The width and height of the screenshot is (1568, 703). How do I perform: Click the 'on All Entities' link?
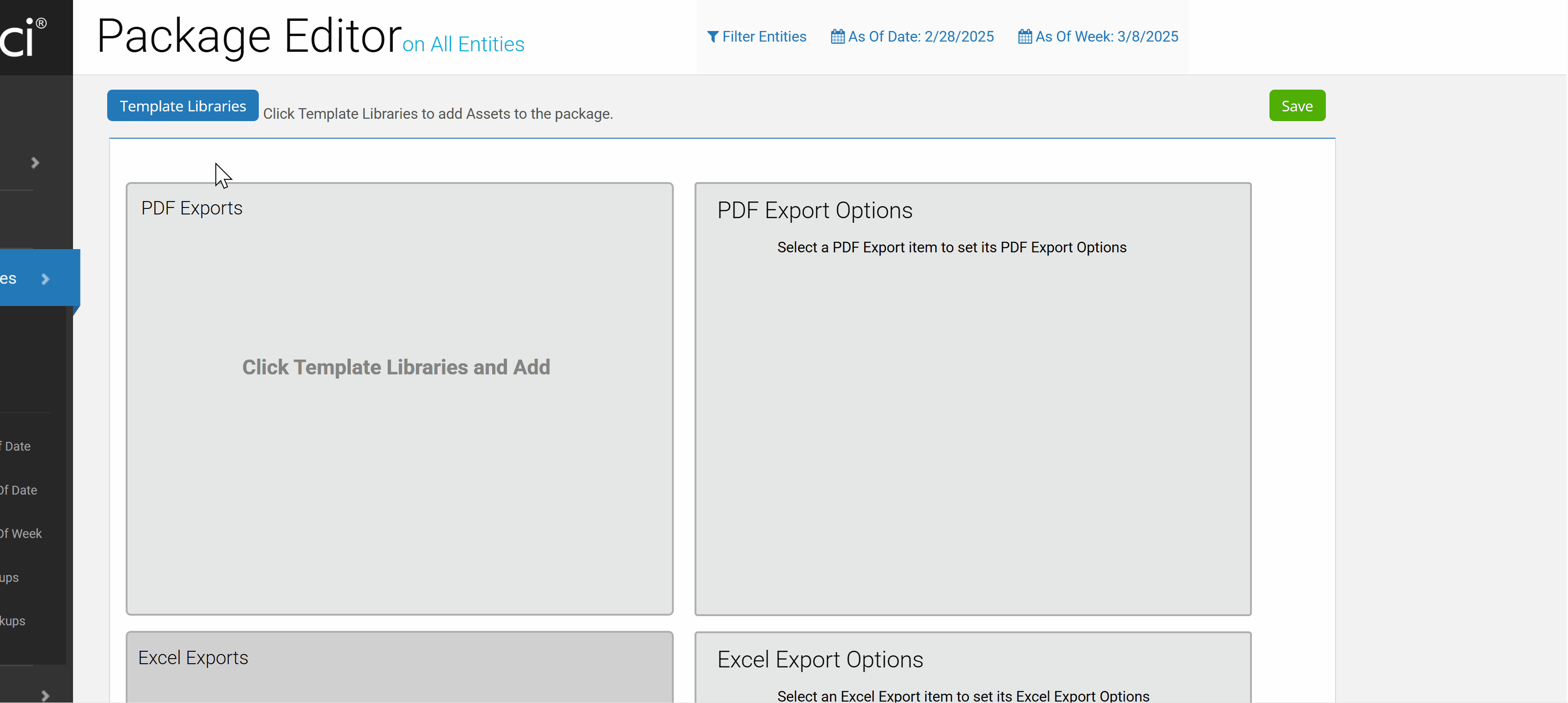tap(463, 44)
